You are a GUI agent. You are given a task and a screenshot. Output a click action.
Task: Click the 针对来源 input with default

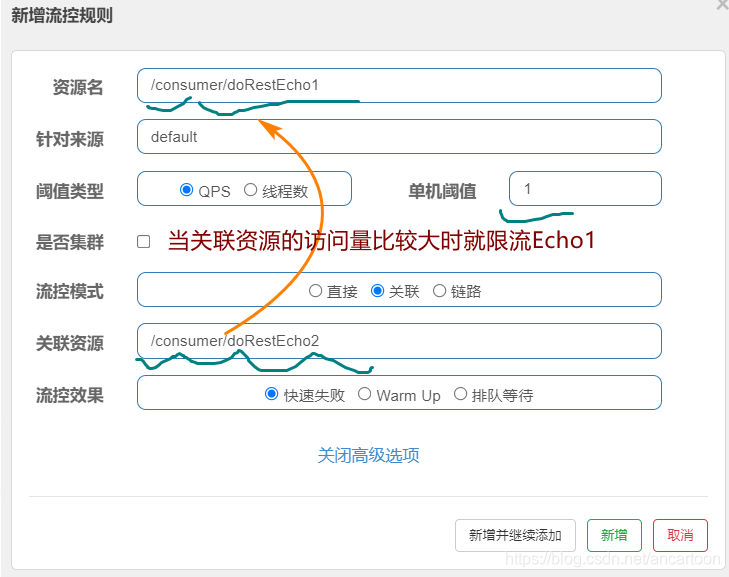coord(399,137)
